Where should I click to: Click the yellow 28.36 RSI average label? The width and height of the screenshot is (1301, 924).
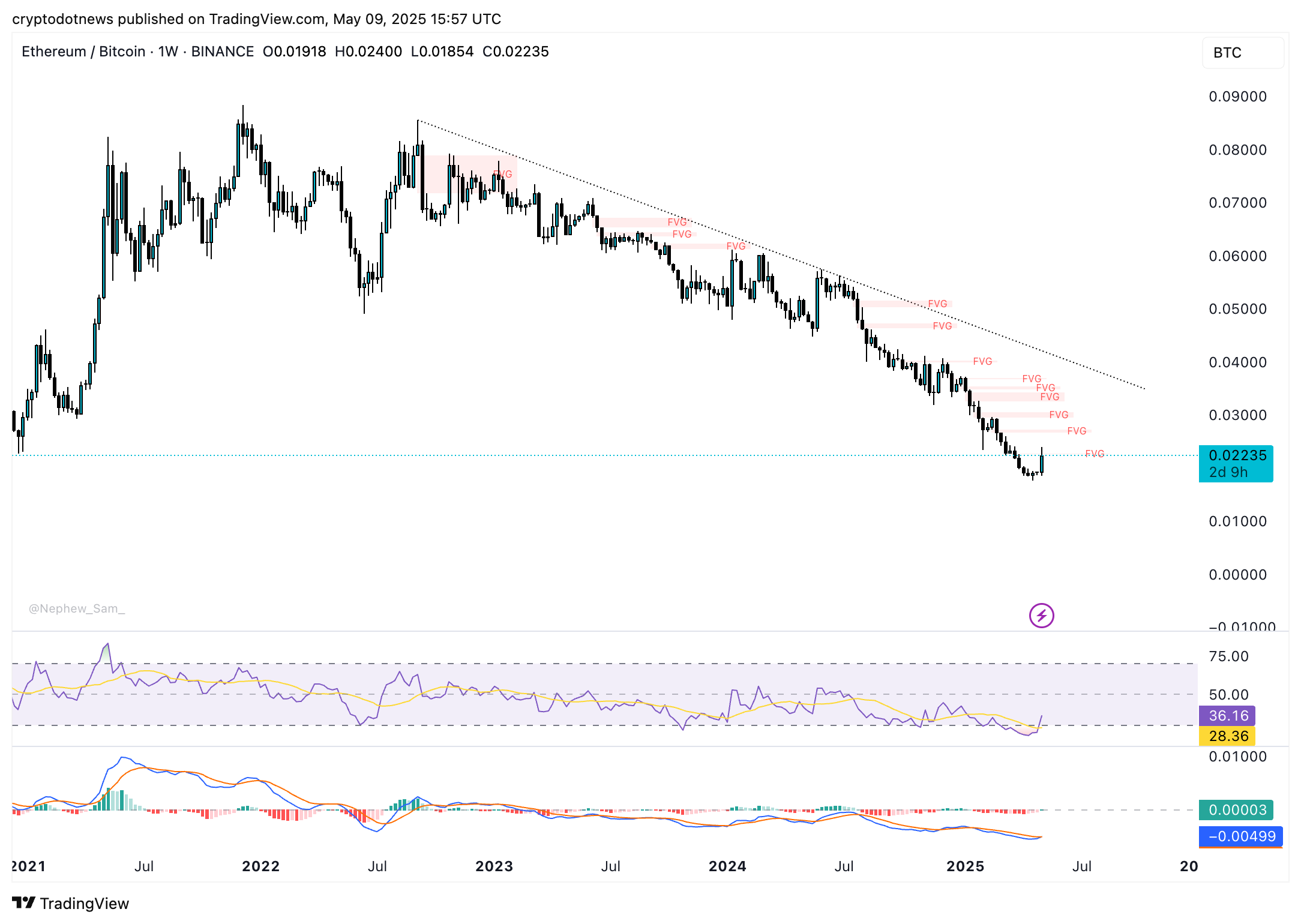click(x=1227, y=736)
